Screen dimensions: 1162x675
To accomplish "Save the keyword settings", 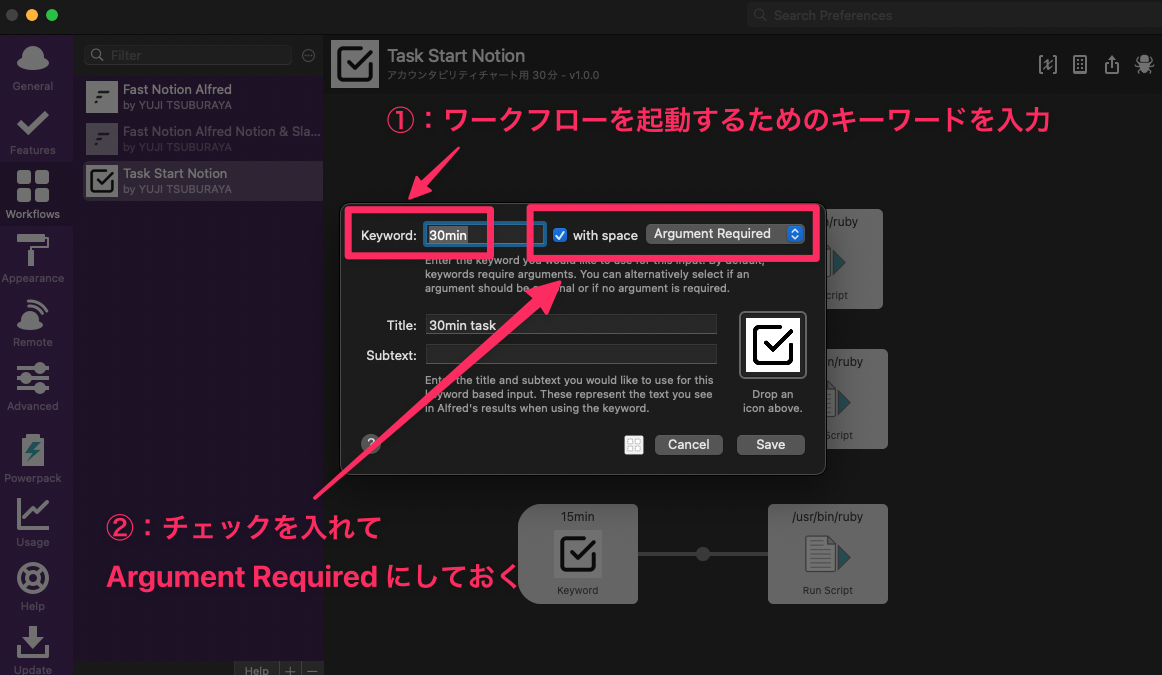I will 771,445.
